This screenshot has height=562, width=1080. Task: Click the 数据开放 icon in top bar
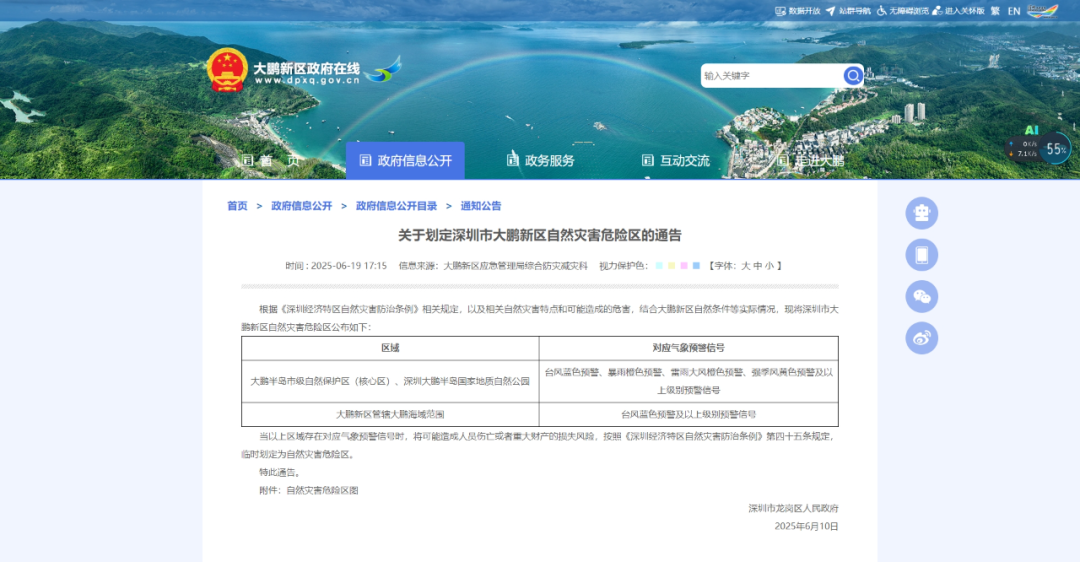[780, 11]
